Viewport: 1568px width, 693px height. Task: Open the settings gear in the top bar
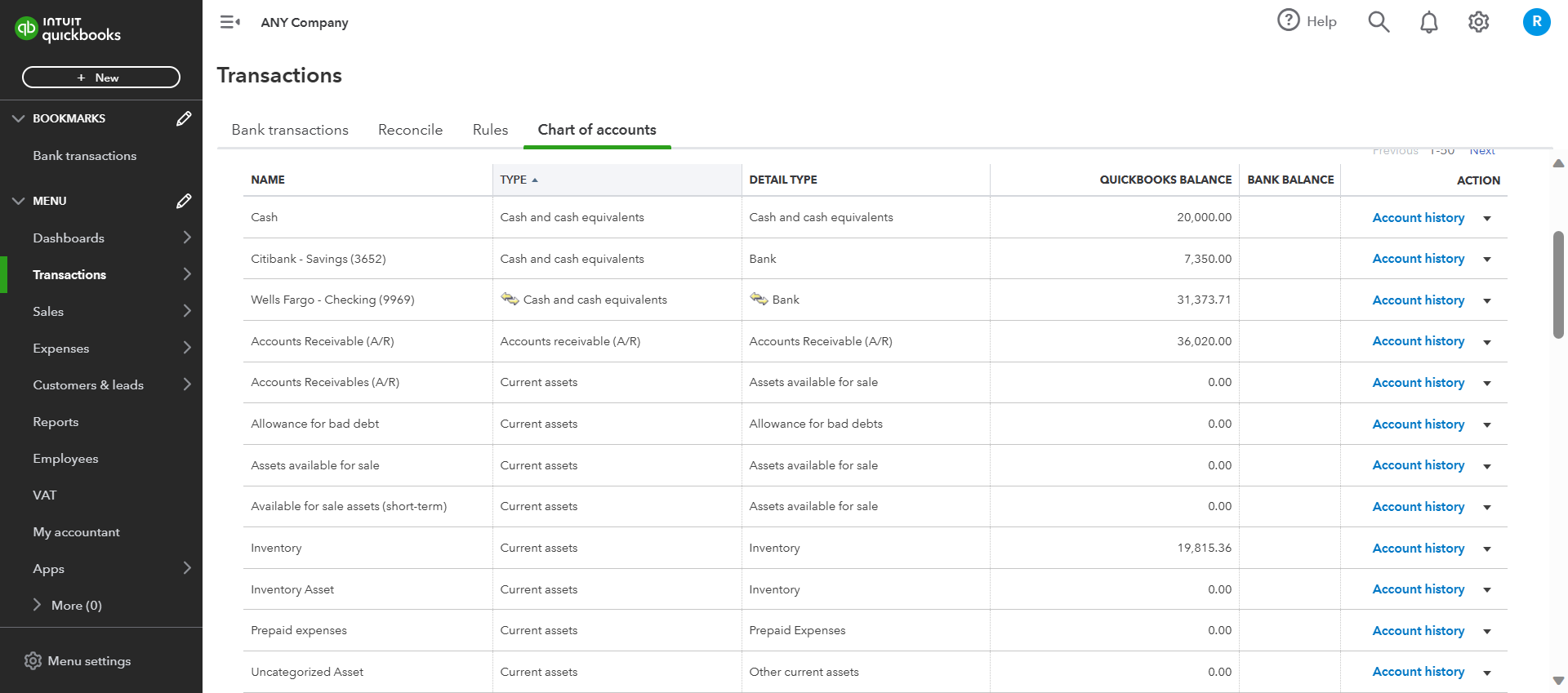(1478, 22)
